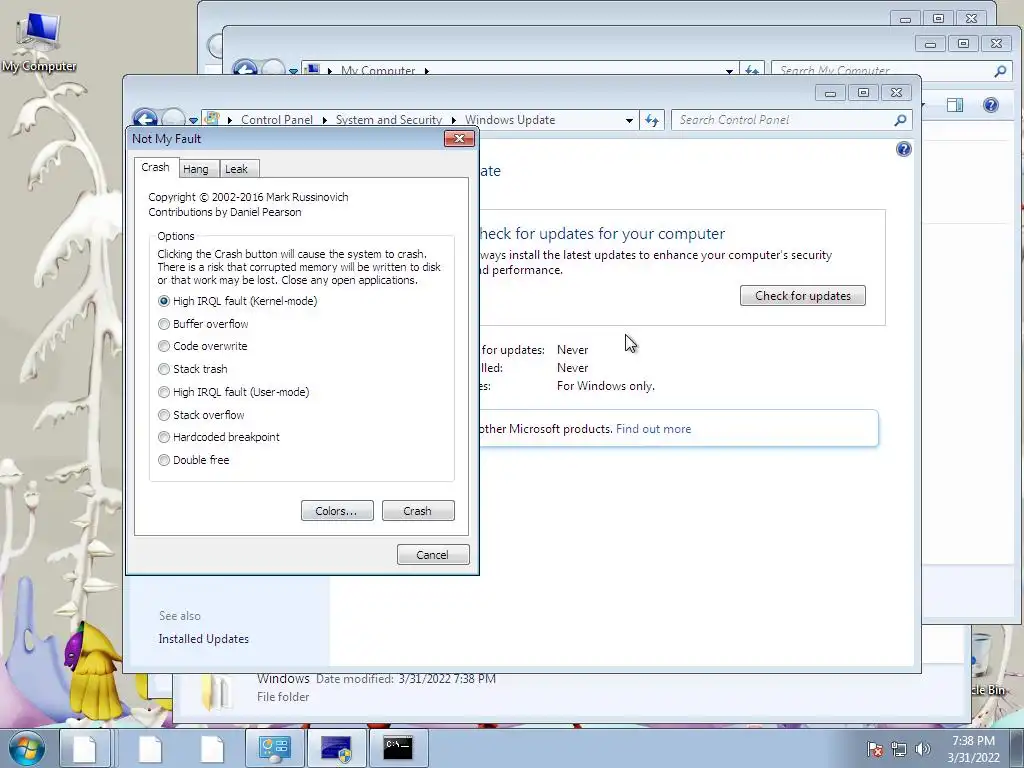Expand arrow after Control Panel breadcrumb

tap(325, 121)
